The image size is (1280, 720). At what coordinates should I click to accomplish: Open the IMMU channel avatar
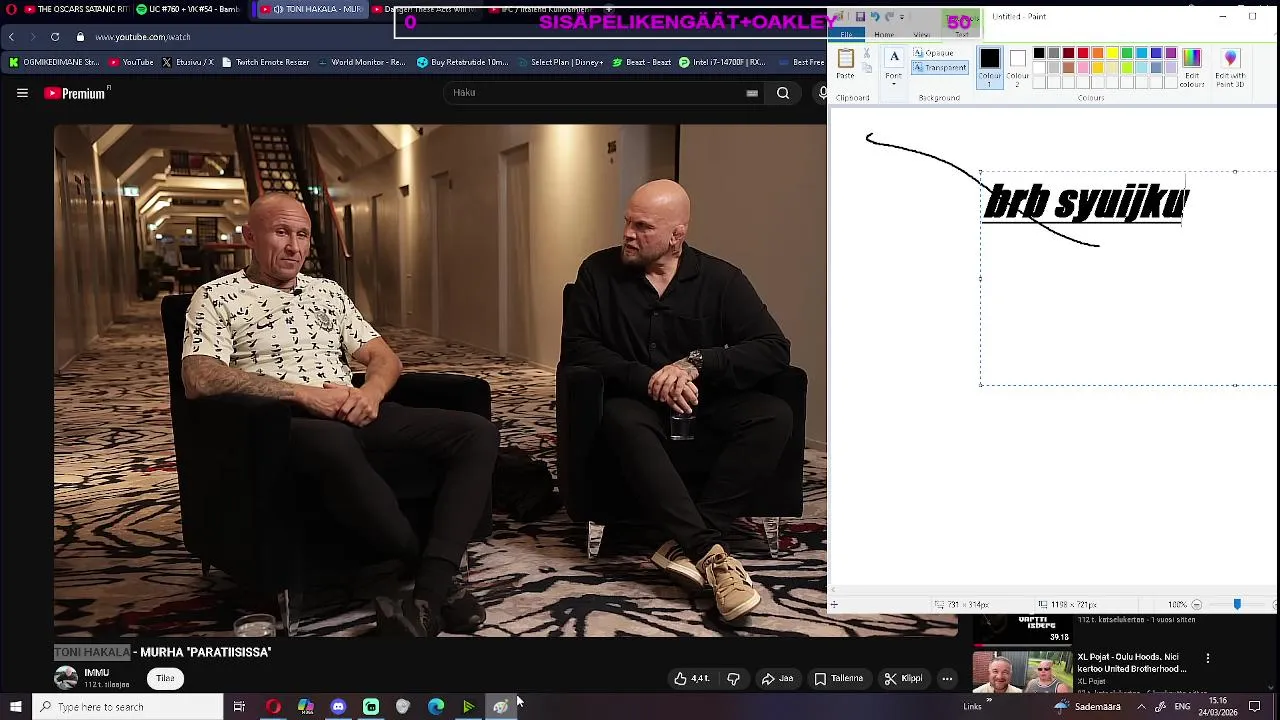click(x=66, y=678)
